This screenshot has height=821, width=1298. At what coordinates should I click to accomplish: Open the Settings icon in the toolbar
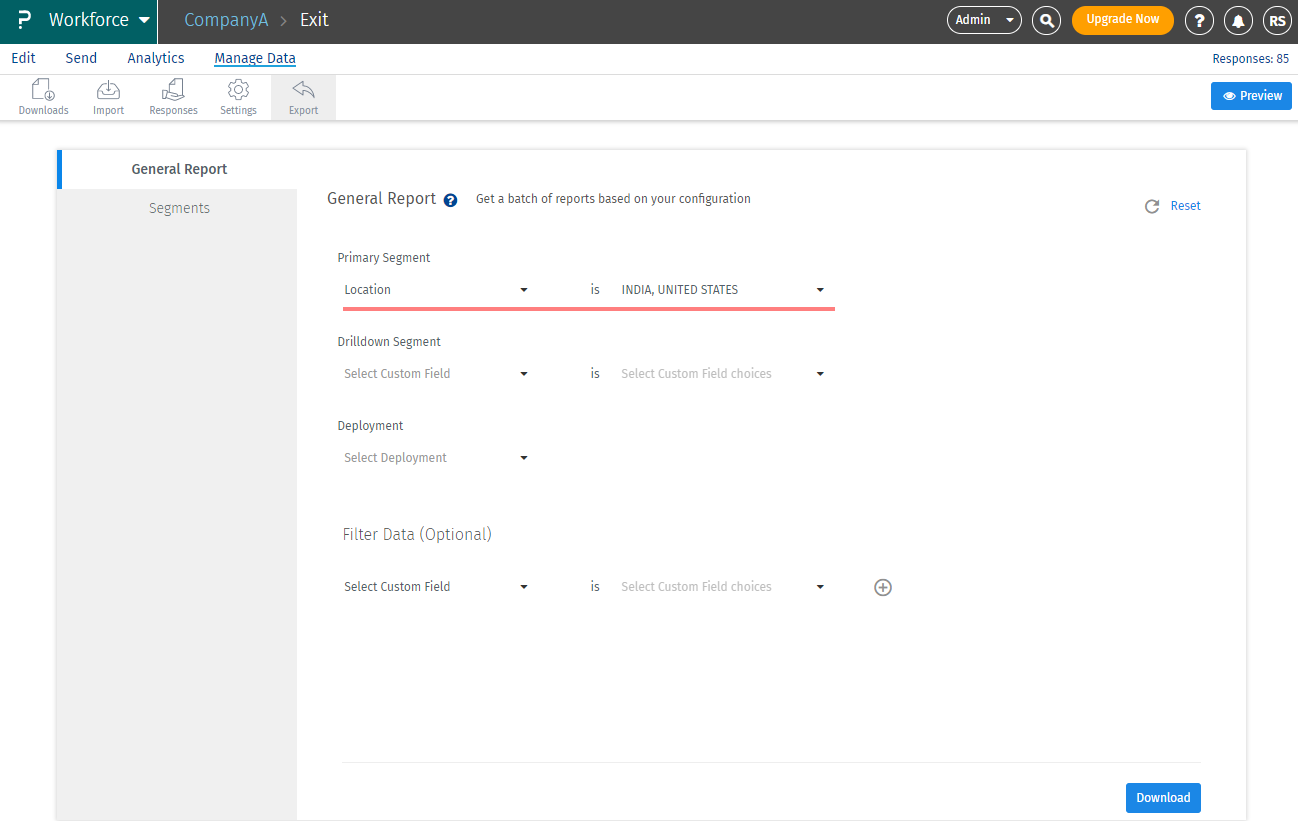[238, 96]
